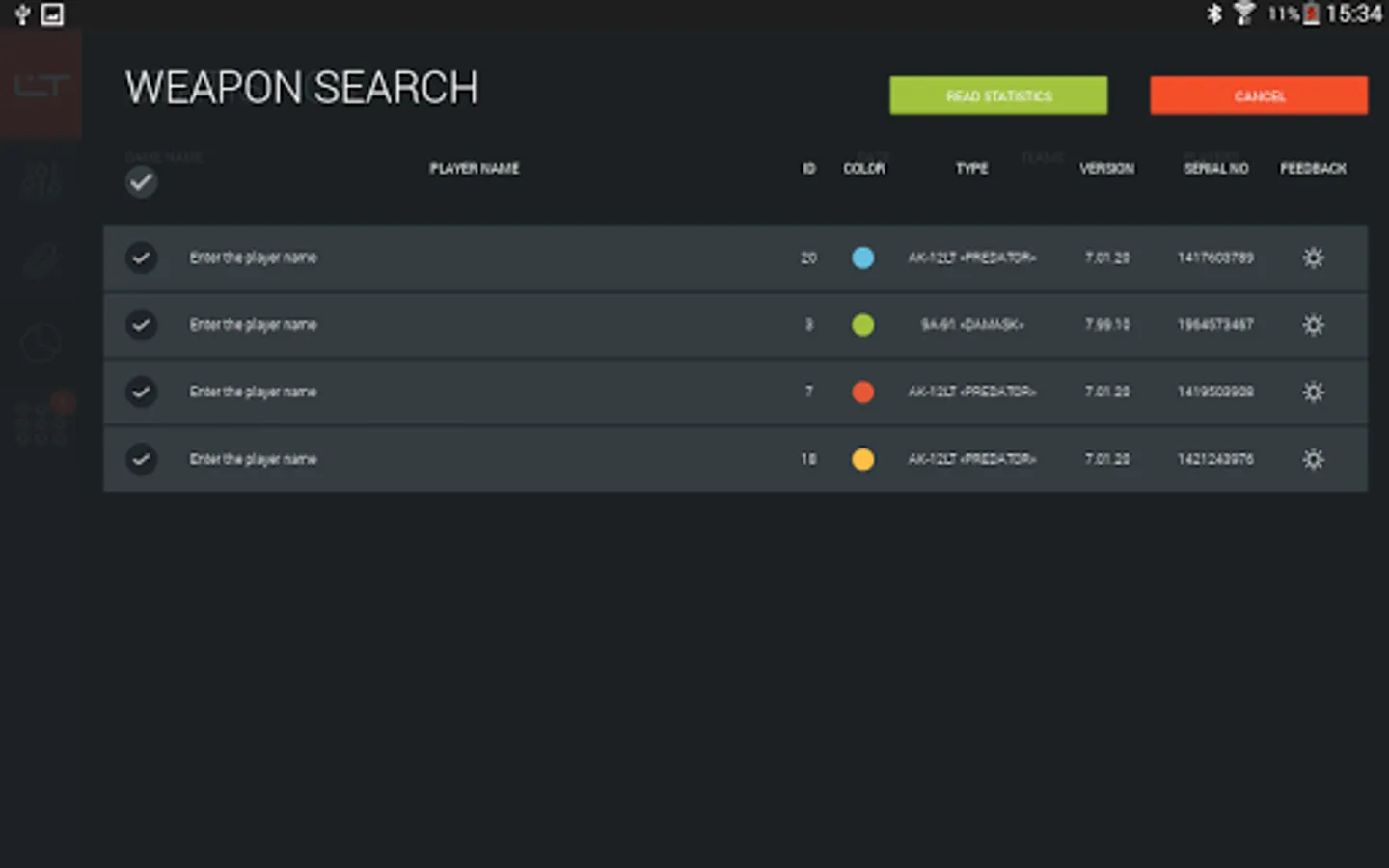Uncheck the checkbox for the green weapon row
Image resolution: width=1389 pixels, height=868 pixels.
tap(142, 325)
